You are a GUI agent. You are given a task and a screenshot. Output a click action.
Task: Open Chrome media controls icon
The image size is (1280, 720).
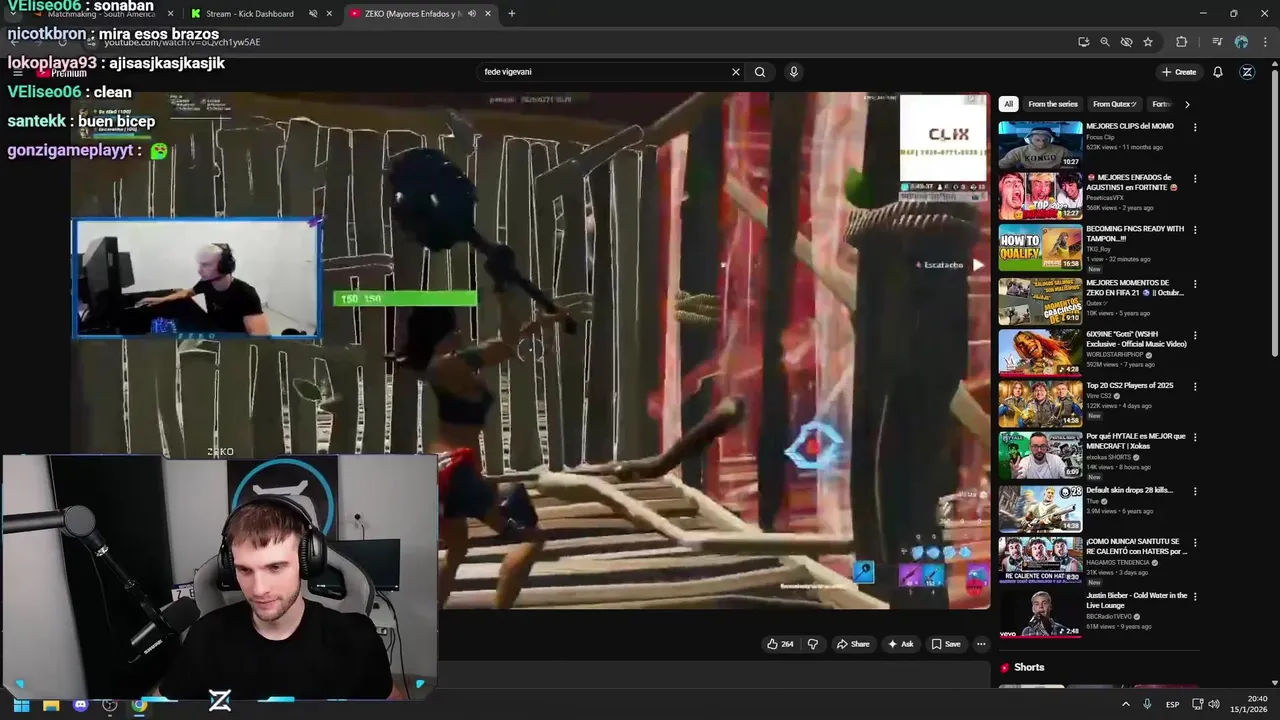(x=1217, y=42)
